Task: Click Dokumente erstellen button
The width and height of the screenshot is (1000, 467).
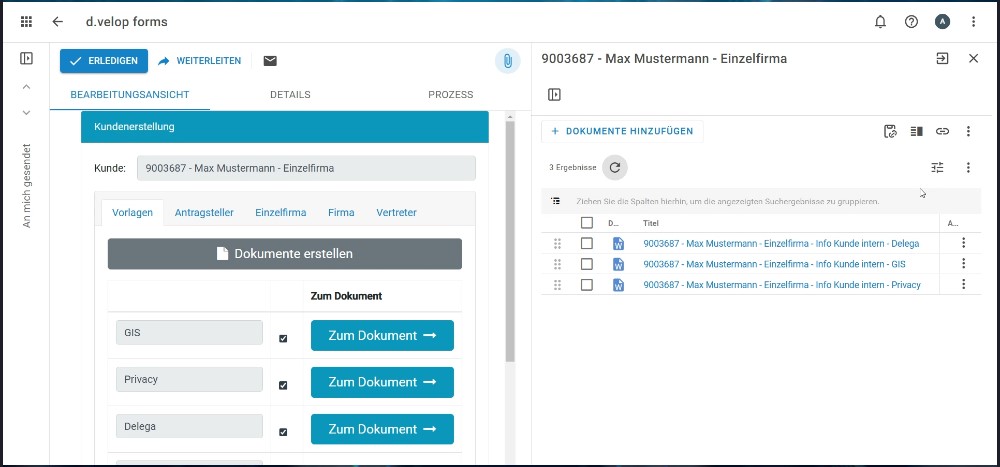Action: 284,254
